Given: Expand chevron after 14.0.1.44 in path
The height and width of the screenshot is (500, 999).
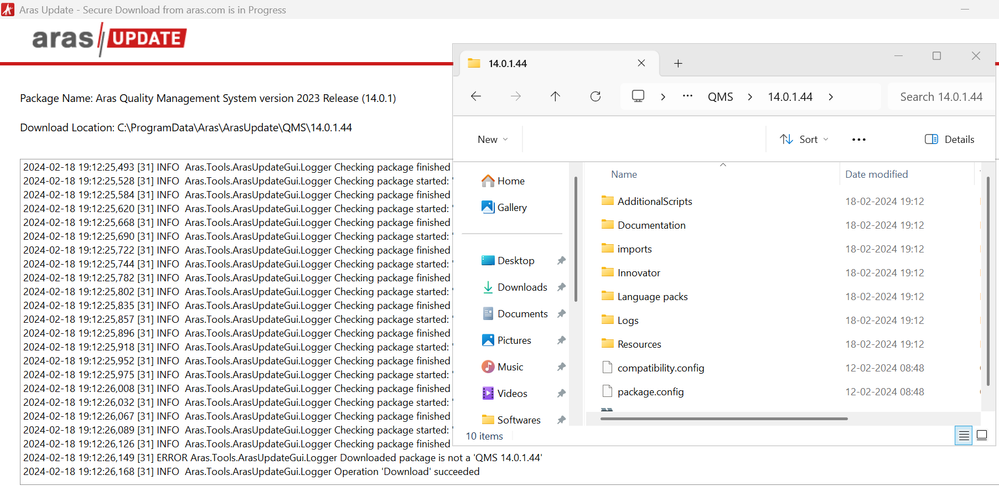Looking at the screenshot, I should coord(831,97).
